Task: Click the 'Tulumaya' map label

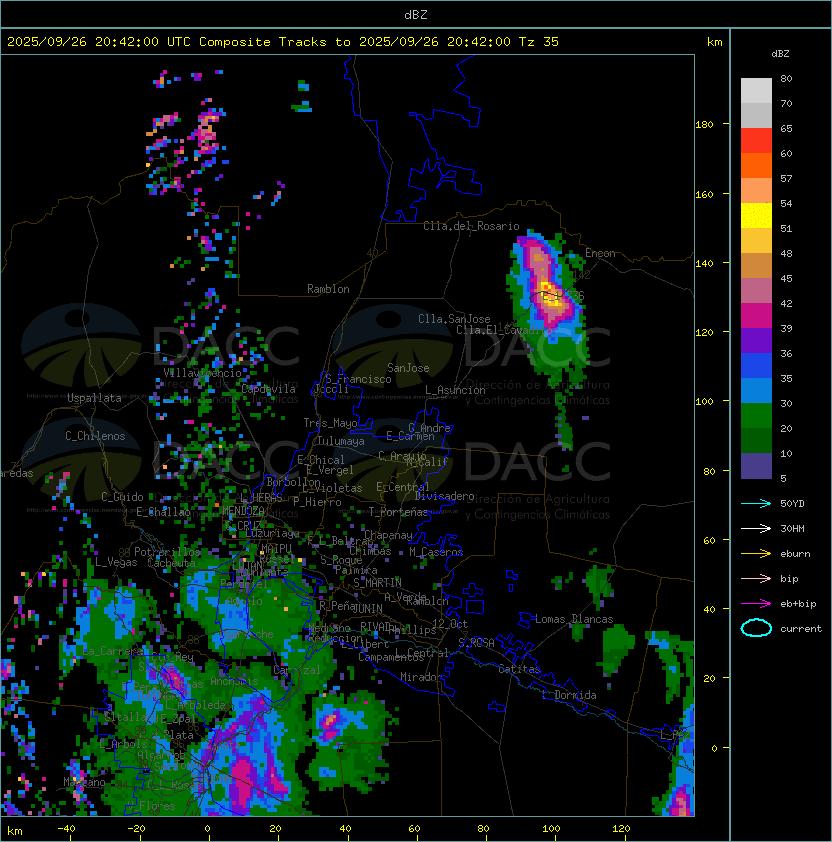Action: (x=341, y=441)
